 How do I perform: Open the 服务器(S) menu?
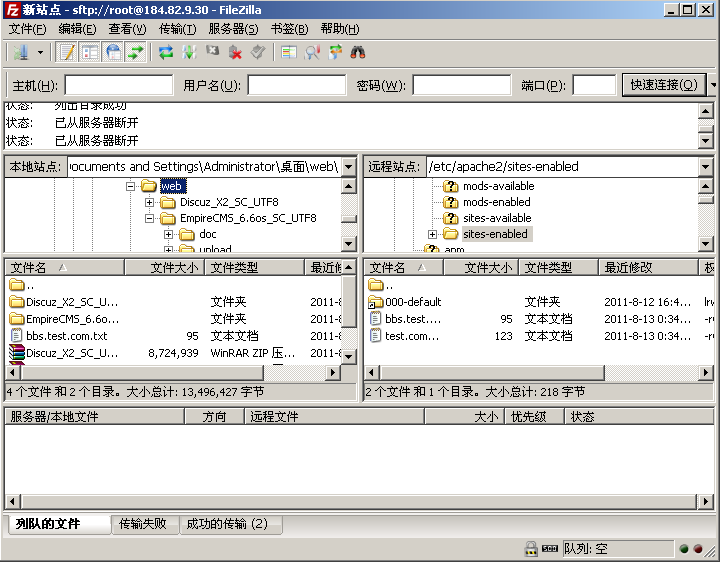click(x=233, y=29)
